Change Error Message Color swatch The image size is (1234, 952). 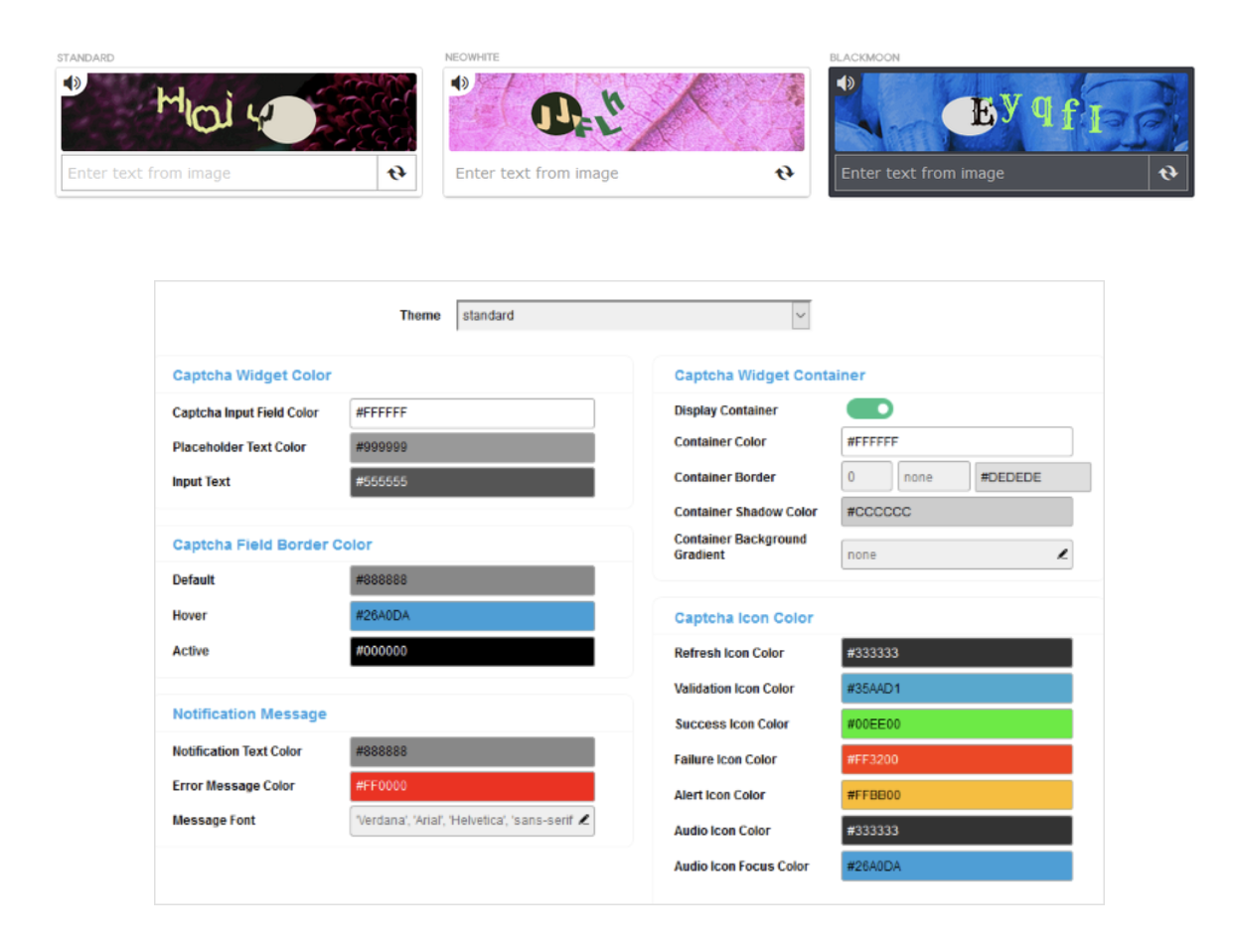coord(472,786)
